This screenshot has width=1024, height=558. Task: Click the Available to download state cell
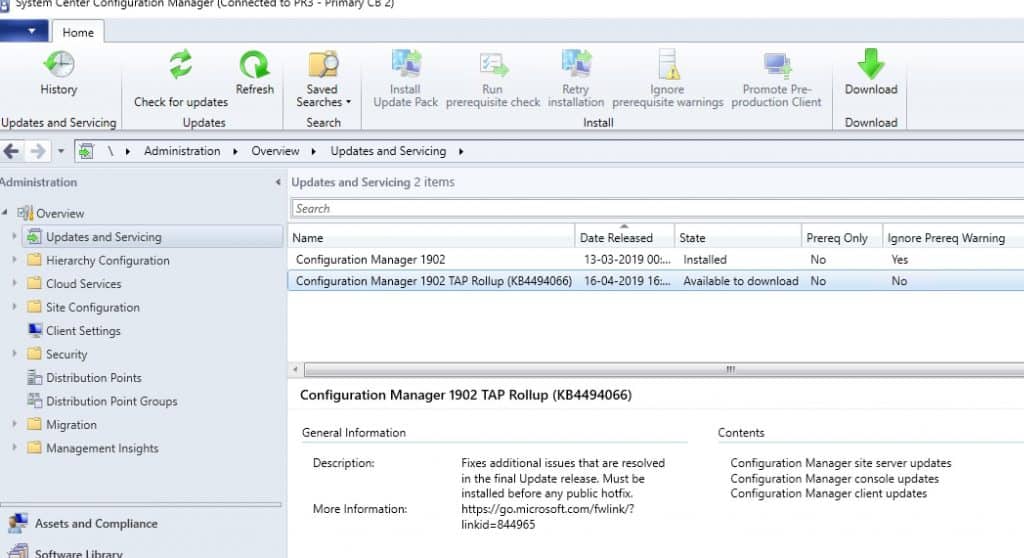741,281
